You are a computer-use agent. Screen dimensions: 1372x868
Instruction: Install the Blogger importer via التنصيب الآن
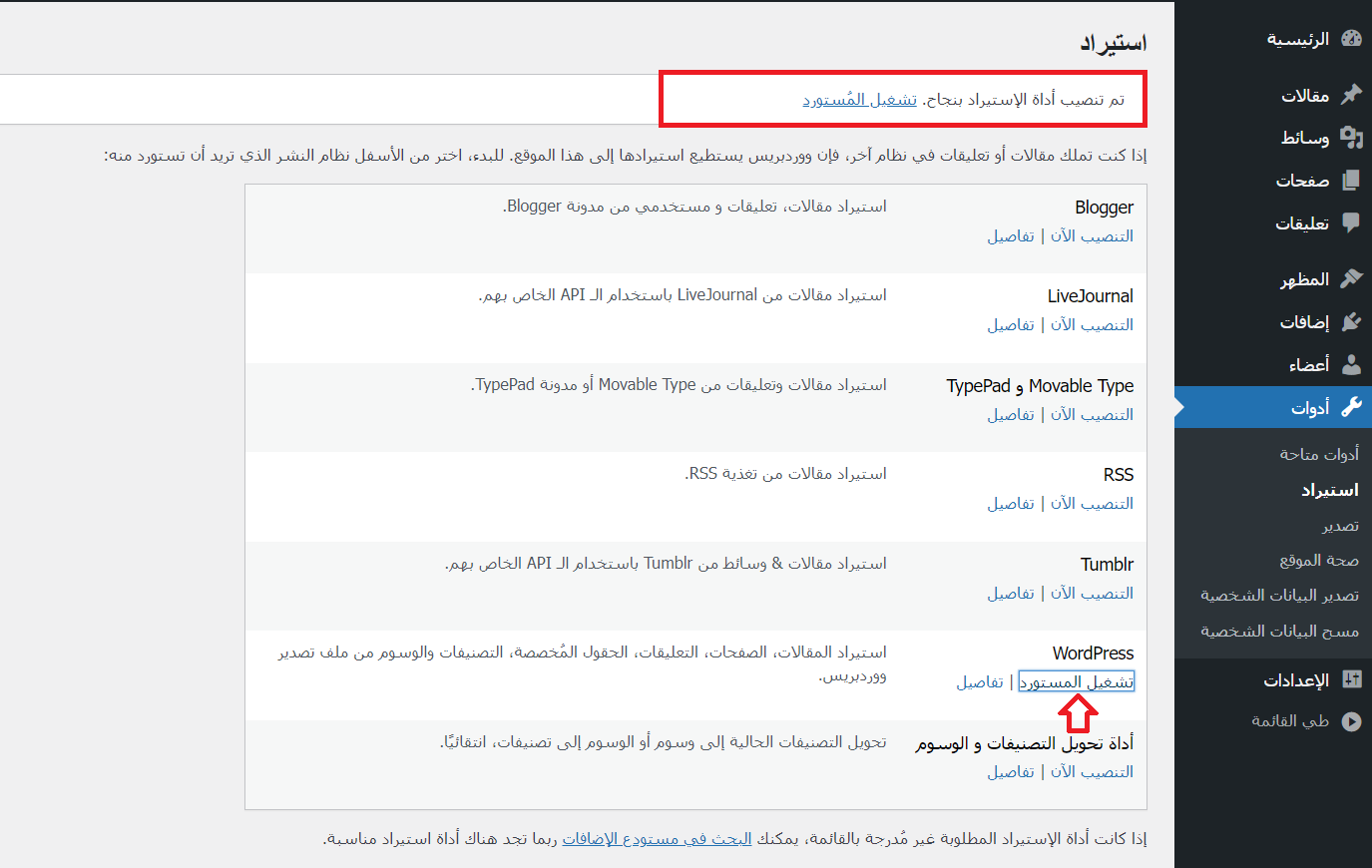[x=1092, y=236]
